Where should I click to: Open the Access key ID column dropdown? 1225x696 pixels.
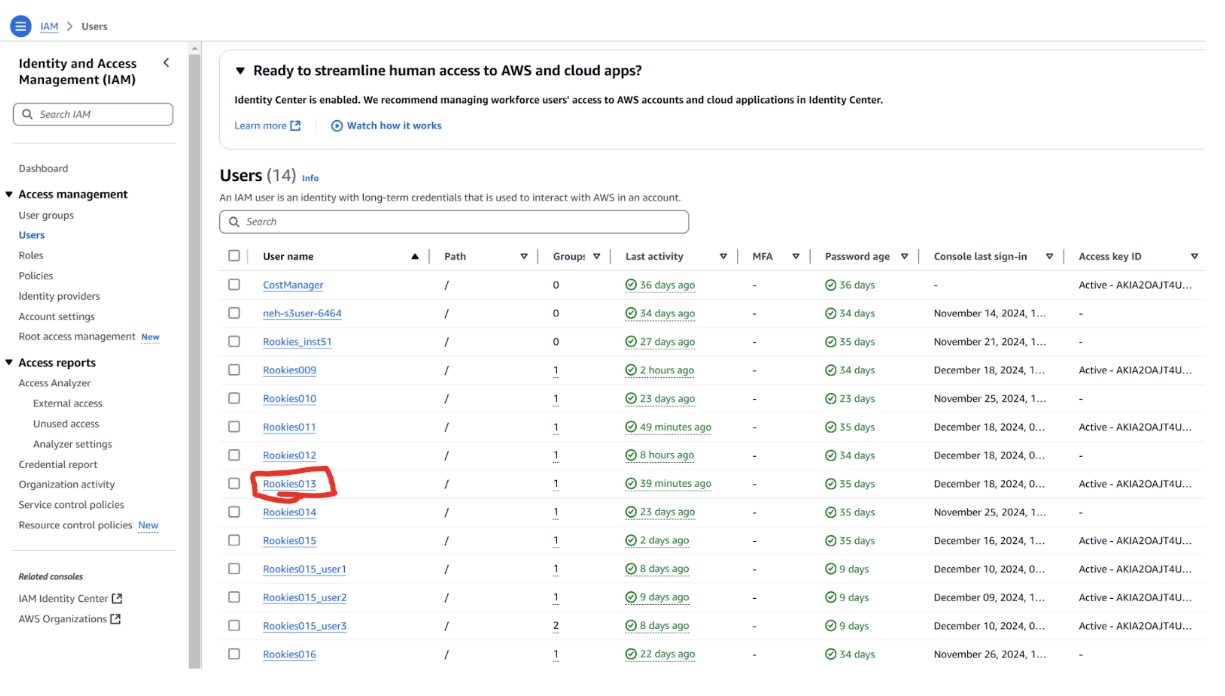click(1194, 257)
